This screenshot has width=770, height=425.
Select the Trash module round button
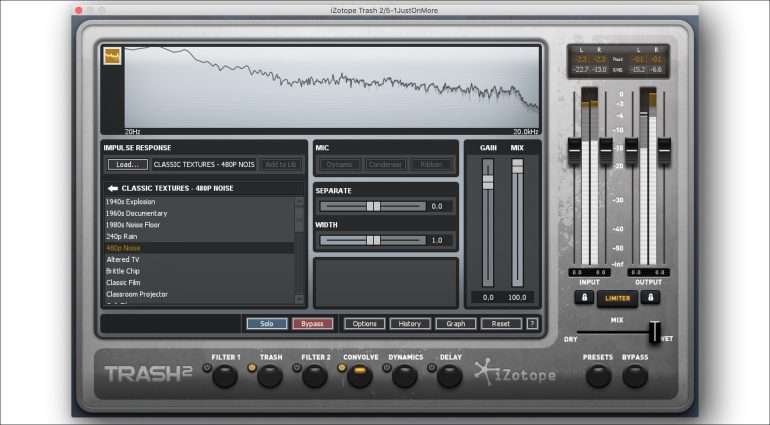271,377
